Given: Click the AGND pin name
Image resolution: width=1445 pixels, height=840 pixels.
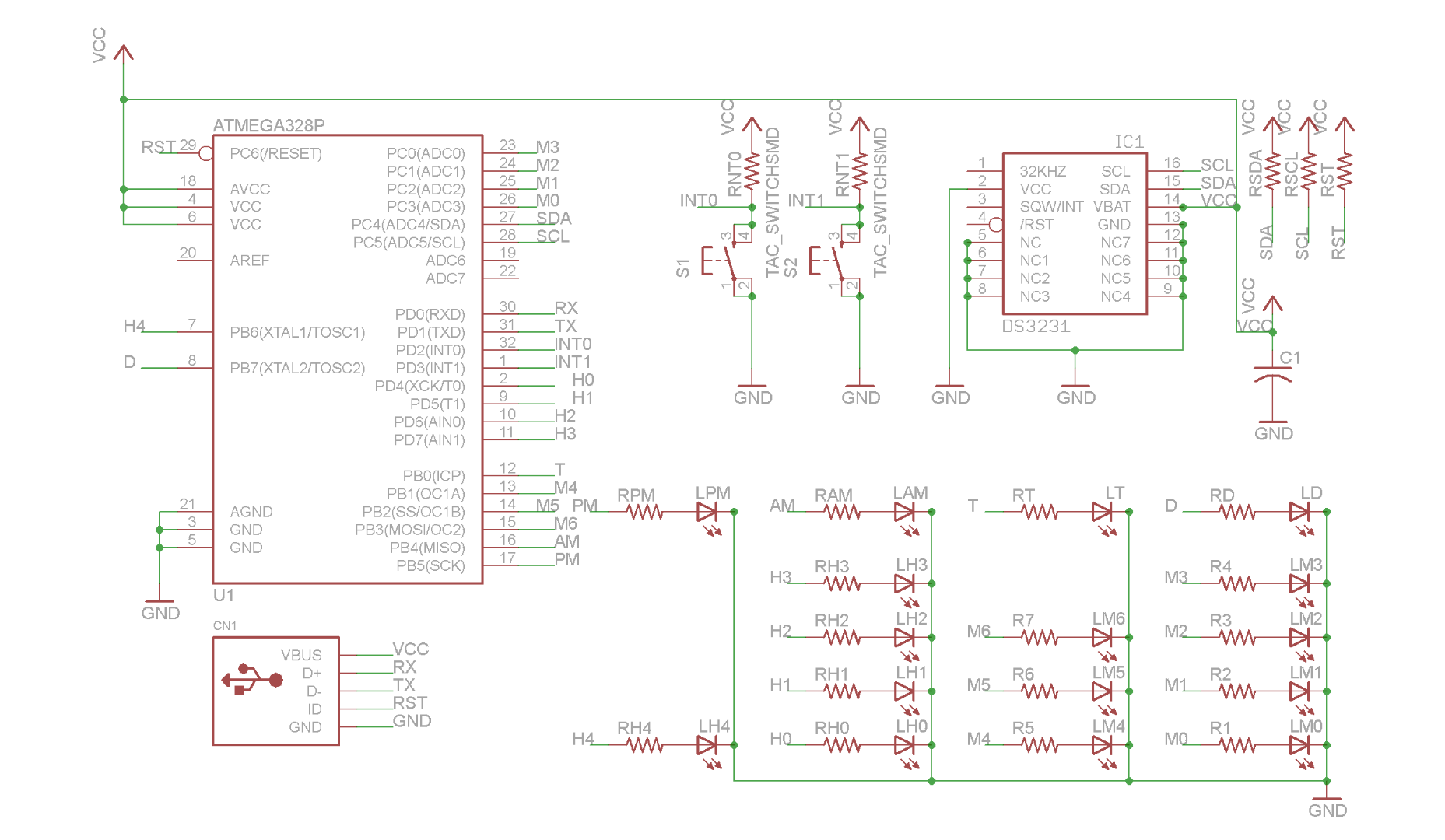Looking at the screenshot, I should click(251, 512).
